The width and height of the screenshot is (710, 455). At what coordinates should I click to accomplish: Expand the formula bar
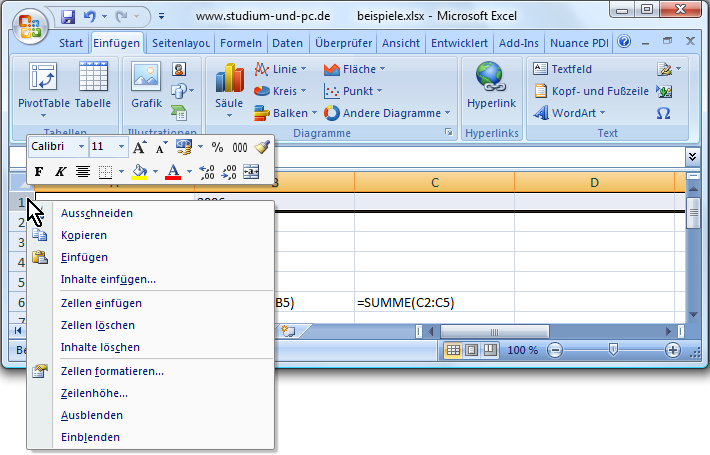(x=692, y=157)
